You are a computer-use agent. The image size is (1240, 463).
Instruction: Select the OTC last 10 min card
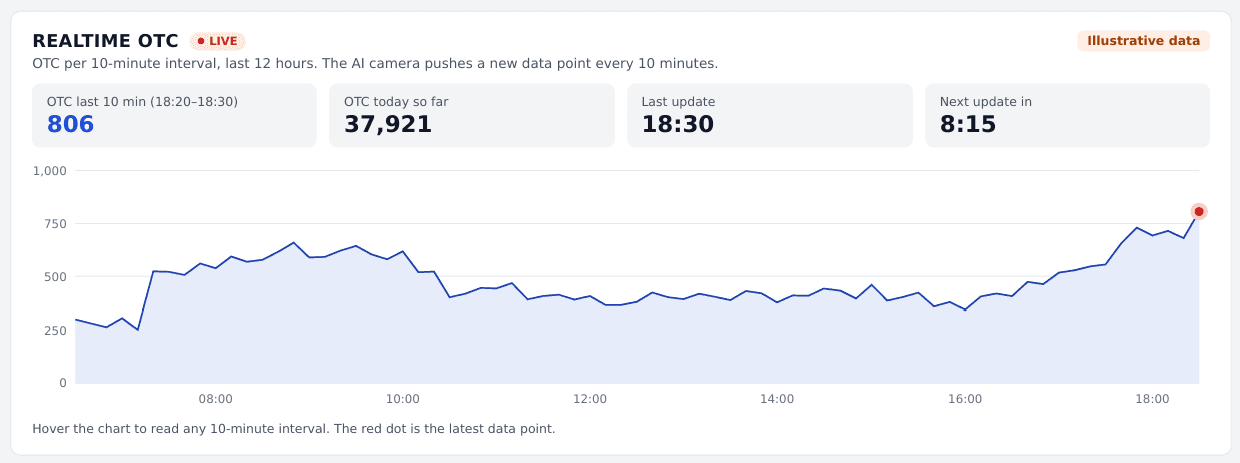[x=174, y=115]
